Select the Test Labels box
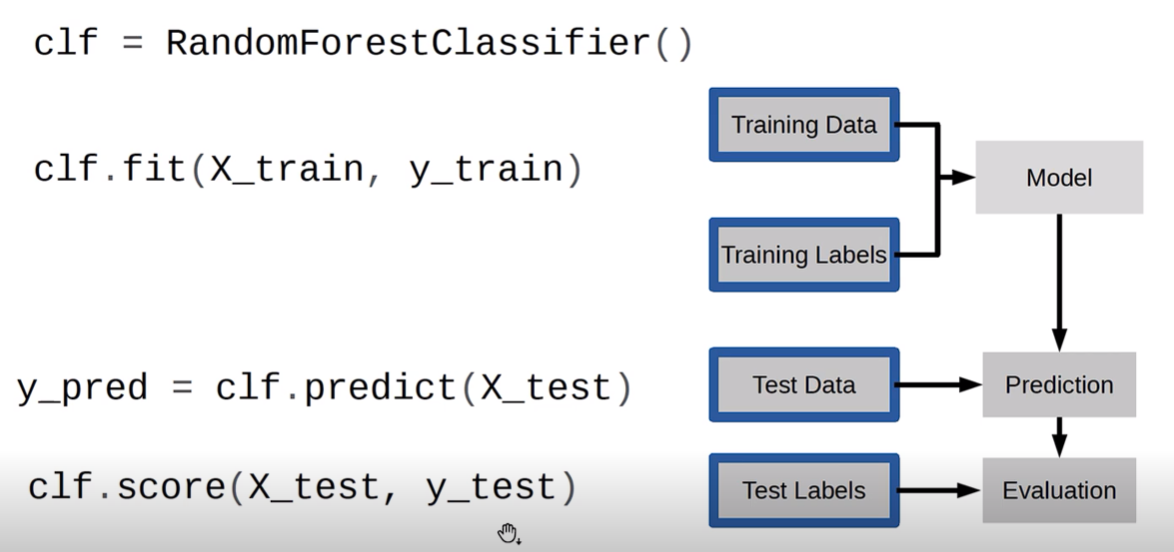The width and height of the screenshot is (1174, 552). tap(804, 491)
